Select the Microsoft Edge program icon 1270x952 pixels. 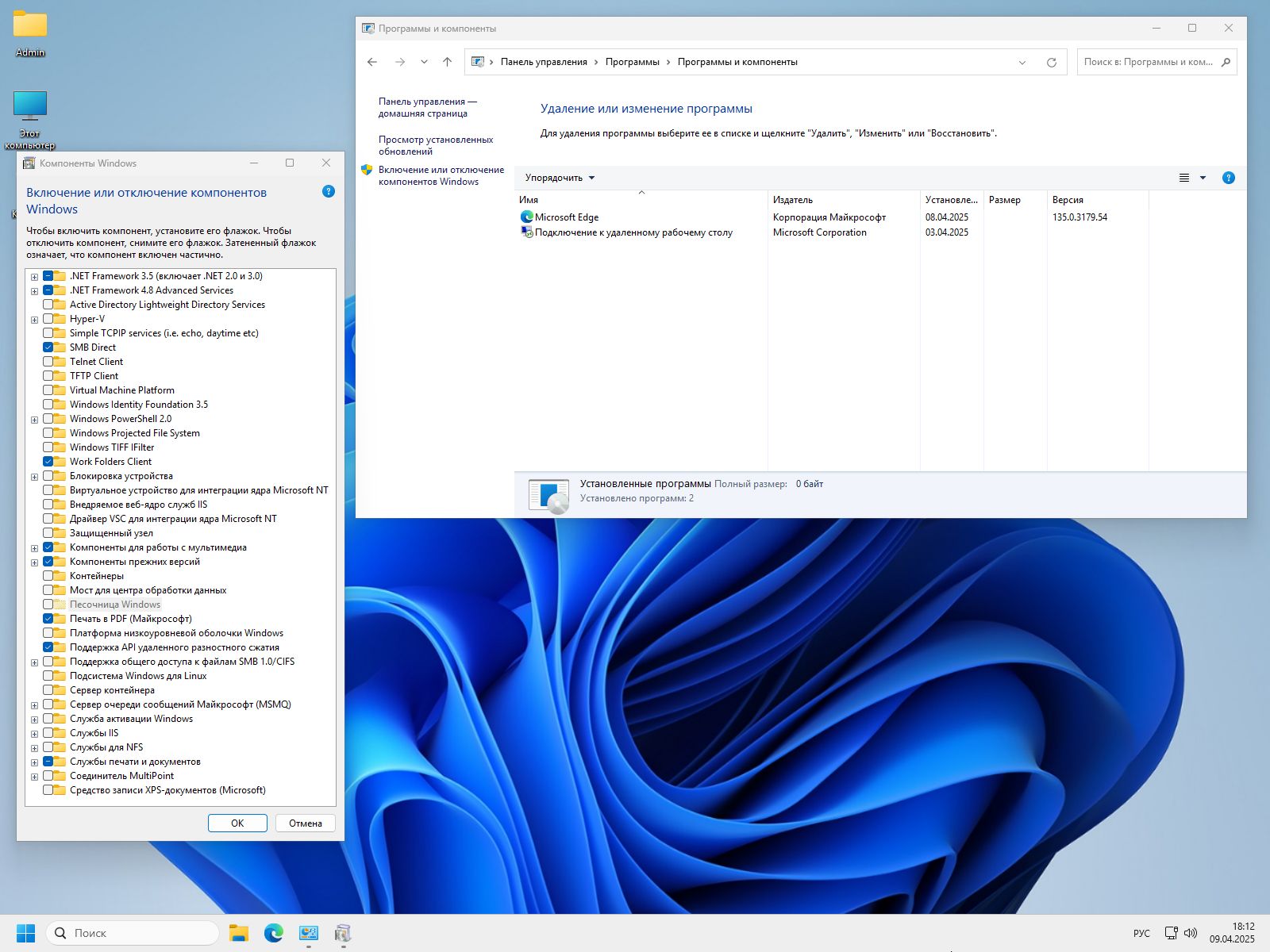(526, 217)
